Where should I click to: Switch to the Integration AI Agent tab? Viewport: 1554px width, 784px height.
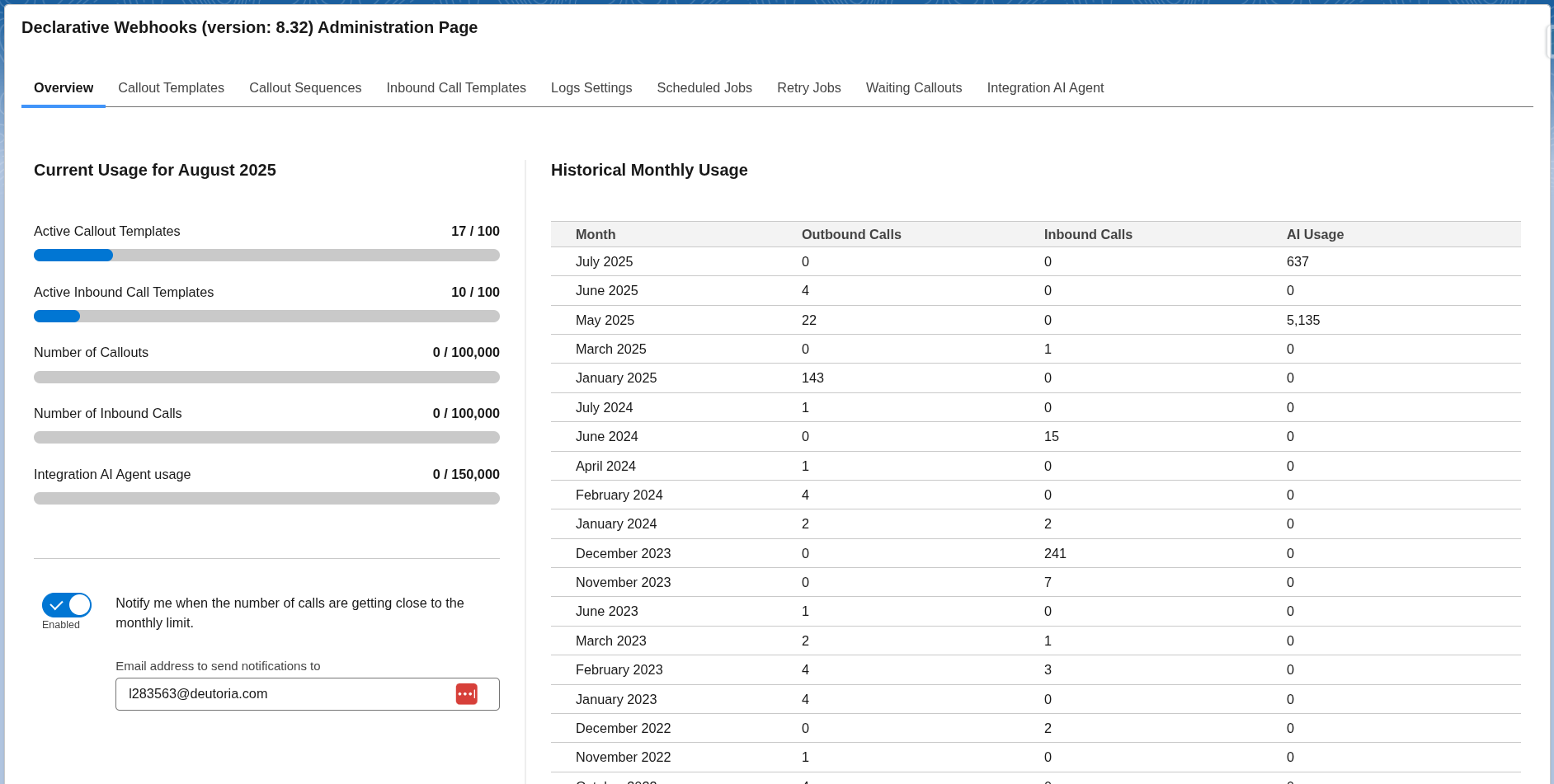coord(1044,88)
